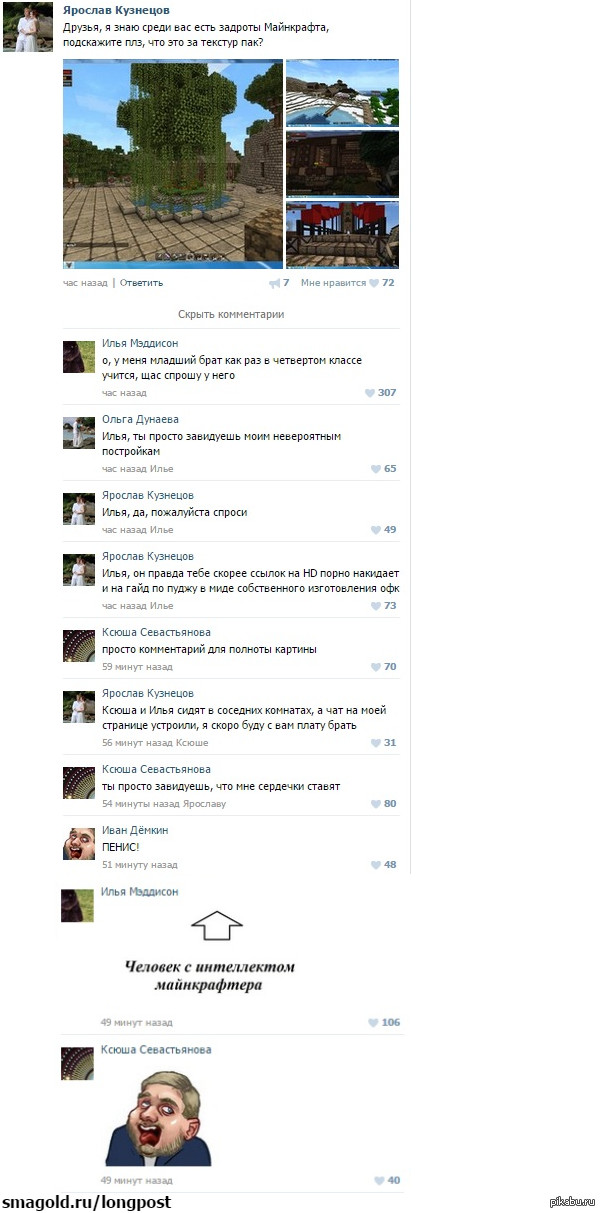This screenshot has width=600, height=1213.
Task: Collapse comments via Скрыть комментарии
Action: 231,314
